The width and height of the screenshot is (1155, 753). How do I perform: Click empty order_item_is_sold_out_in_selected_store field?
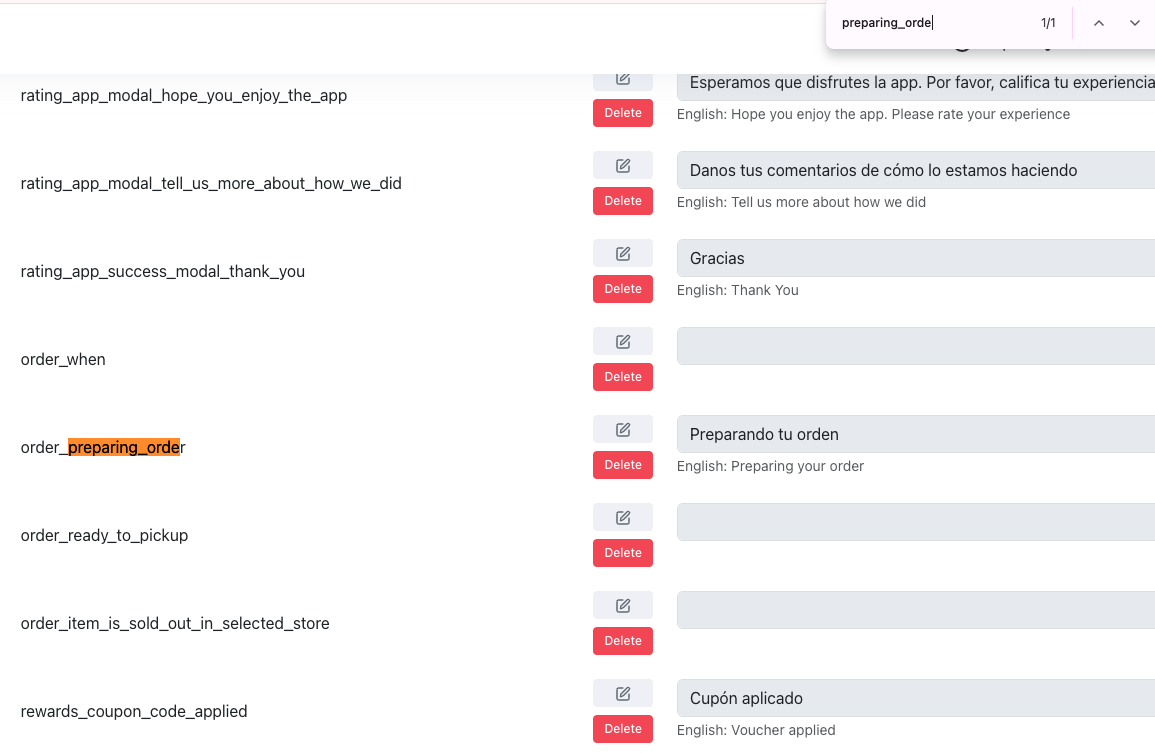916,610
